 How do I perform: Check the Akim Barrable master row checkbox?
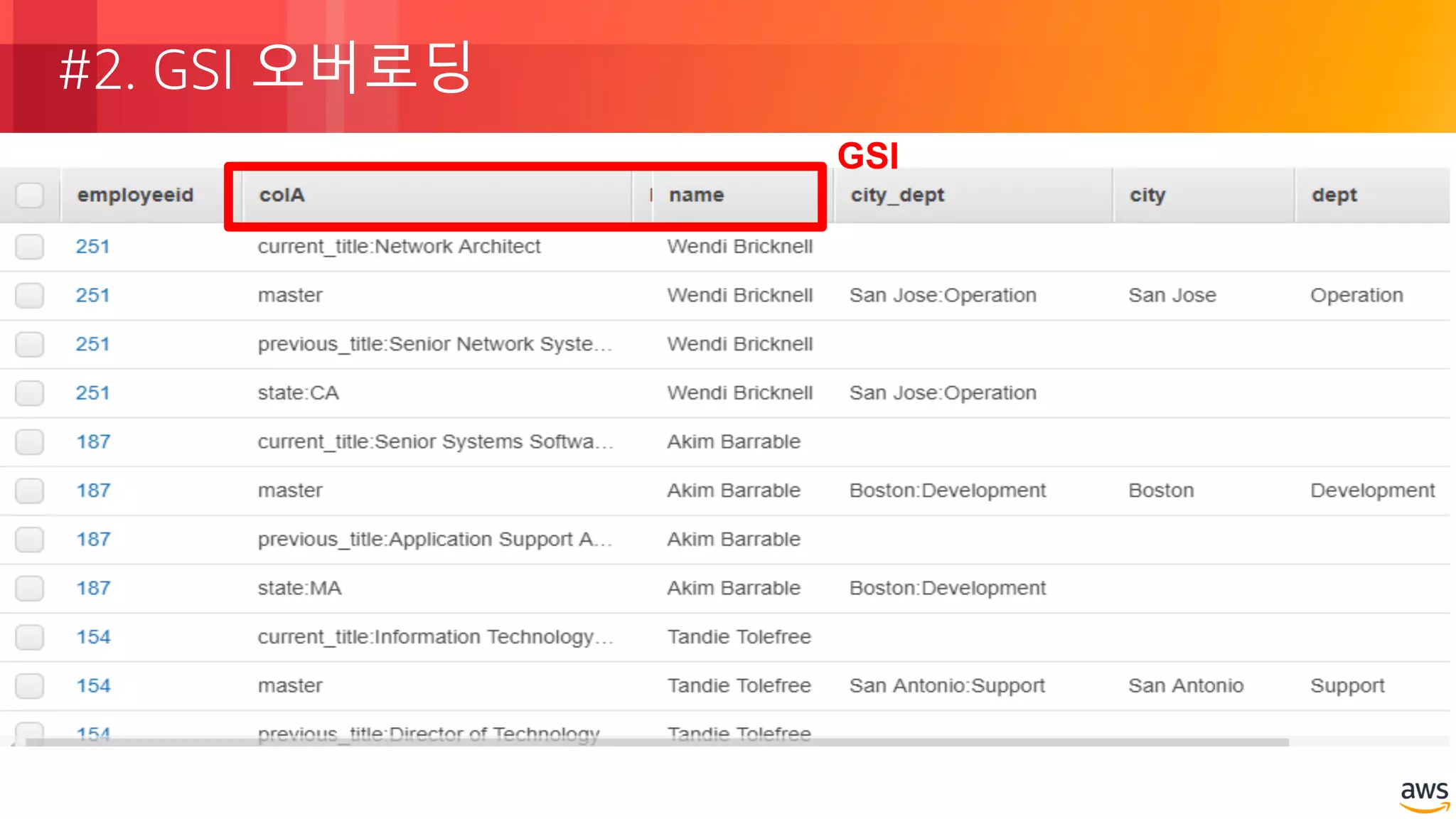pyautogui.click(x=30, y=491)
